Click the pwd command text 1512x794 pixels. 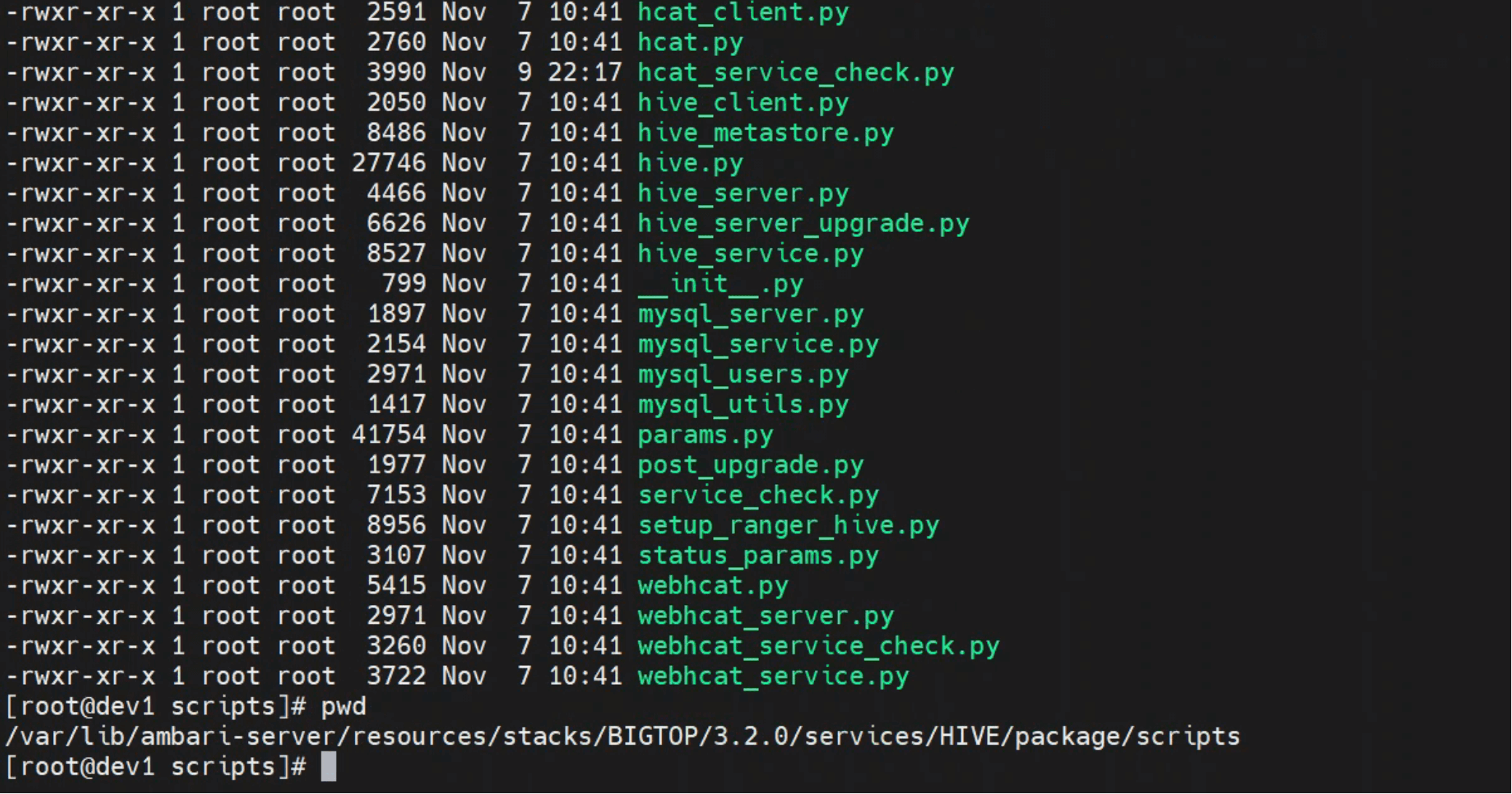click(343, 707)
